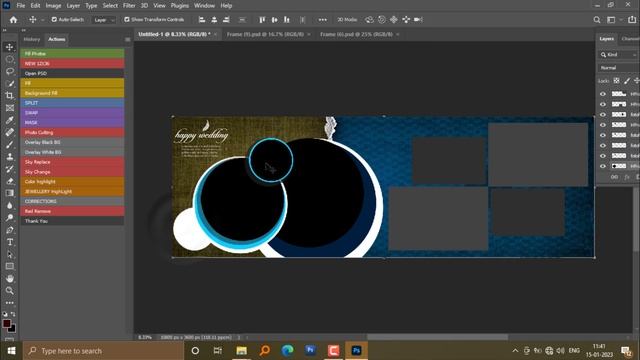The height and width of the screenshot is (360, 640).
Task: Toggle Show Transform Controls checkbox
Action: coord(127,19)
